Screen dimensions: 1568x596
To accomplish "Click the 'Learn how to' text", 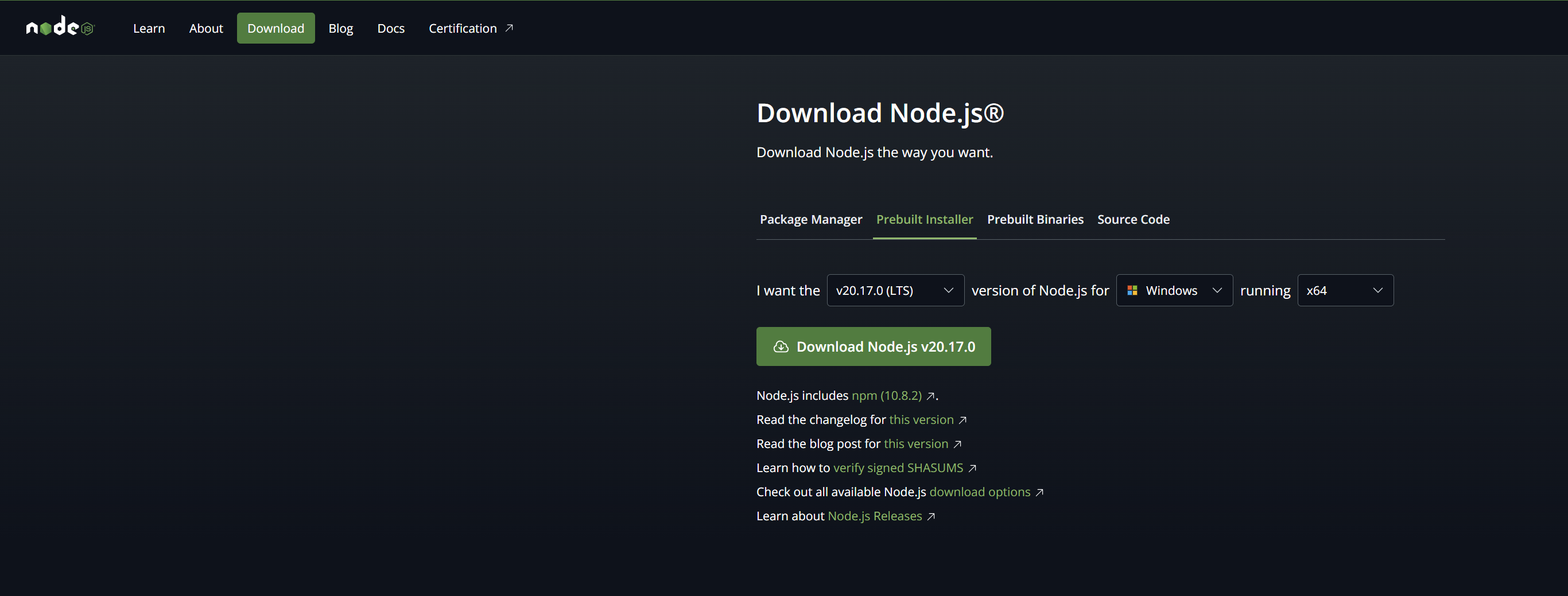I will pyautogui.click(x=793, y=468).
